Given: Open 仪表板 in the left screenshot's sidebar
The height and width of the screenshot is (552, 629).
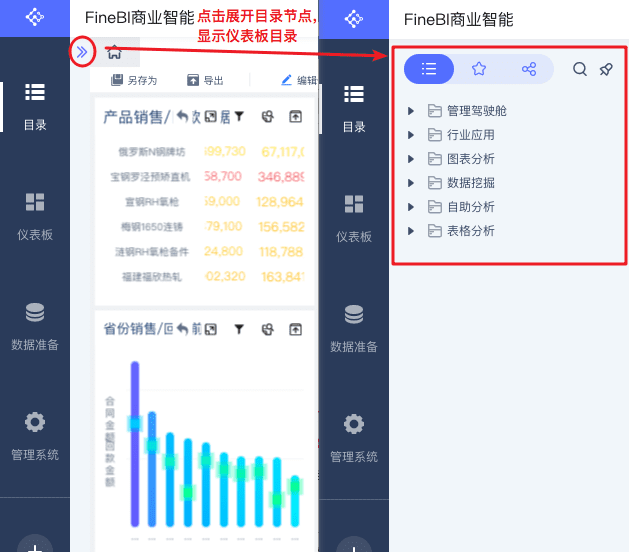Looking at the screenshot, I should (x=35, y=217).
